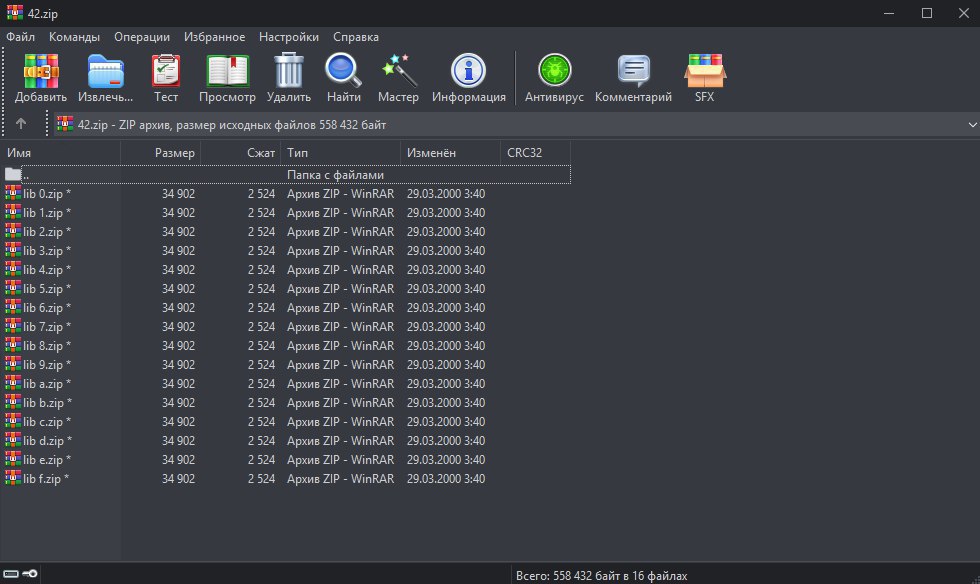Launch the Мастер wizard wand icon

point(399,71)
